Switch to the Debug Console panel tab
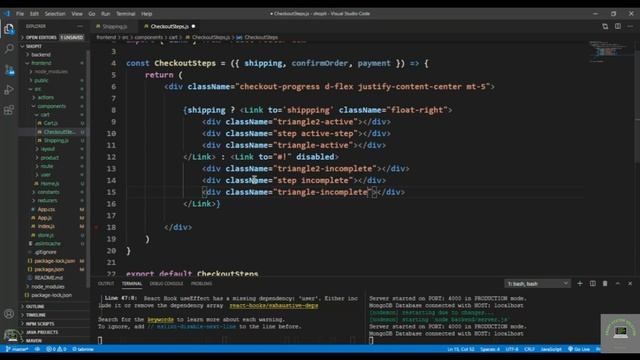640x360 pixels. point(166,283)
